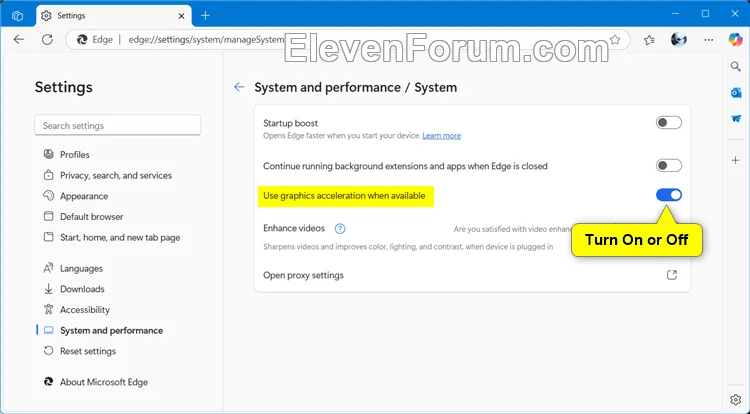This screenshot has width=750, height=414.
Task: Toggle continue running background extensions switch
Action: (669, 165)
